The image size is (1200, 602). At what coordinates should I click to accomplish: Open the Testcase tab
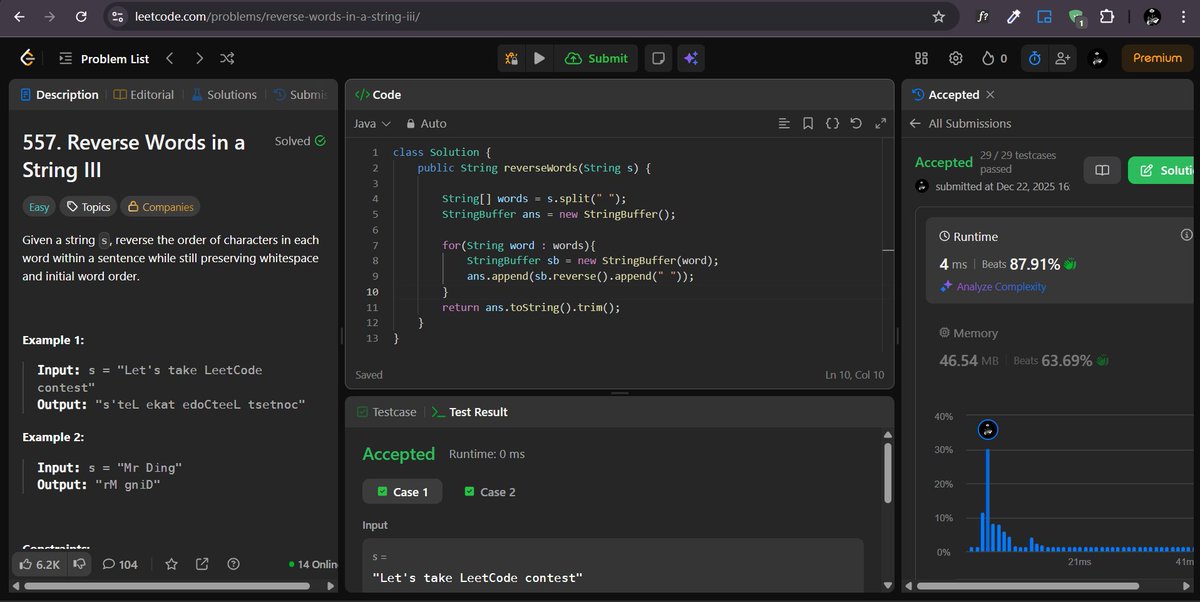coord(387,412)
